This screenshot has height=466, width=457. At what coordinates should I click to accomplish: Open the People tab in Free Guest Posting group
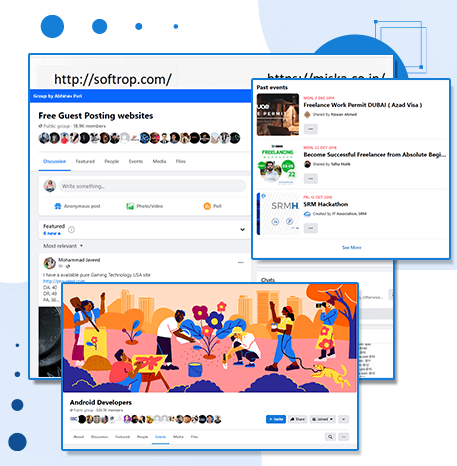[x=111, y=161]
